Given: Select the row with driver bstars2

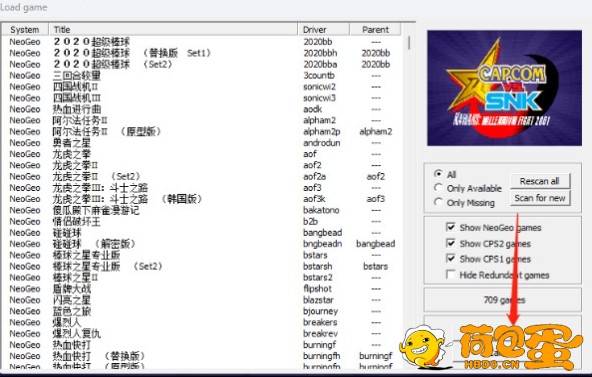Looking at the screenshot, I should (x=202, y=278).
